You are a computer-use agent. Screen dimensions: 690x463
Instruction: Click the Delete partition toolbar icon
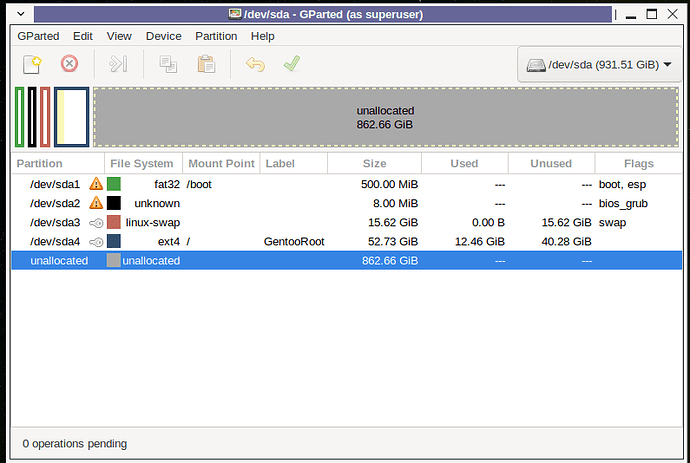click(x=70, y=64)
